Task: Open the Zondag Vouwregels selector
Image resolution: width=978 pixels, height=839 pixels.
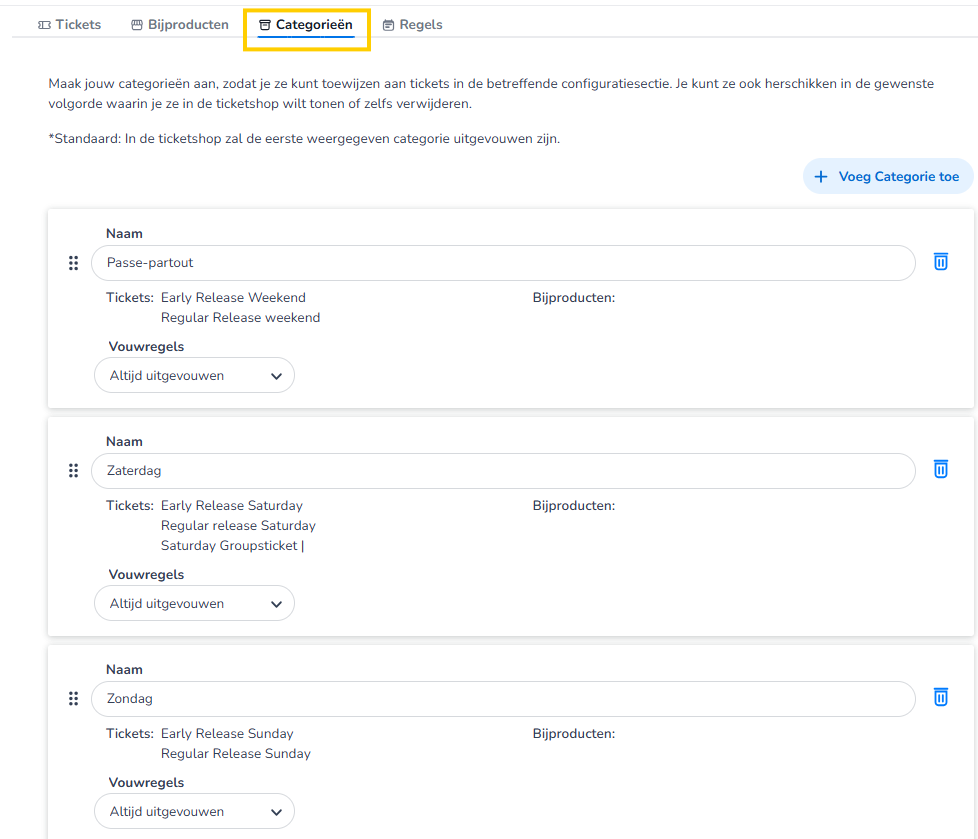Action: (195, 812)
